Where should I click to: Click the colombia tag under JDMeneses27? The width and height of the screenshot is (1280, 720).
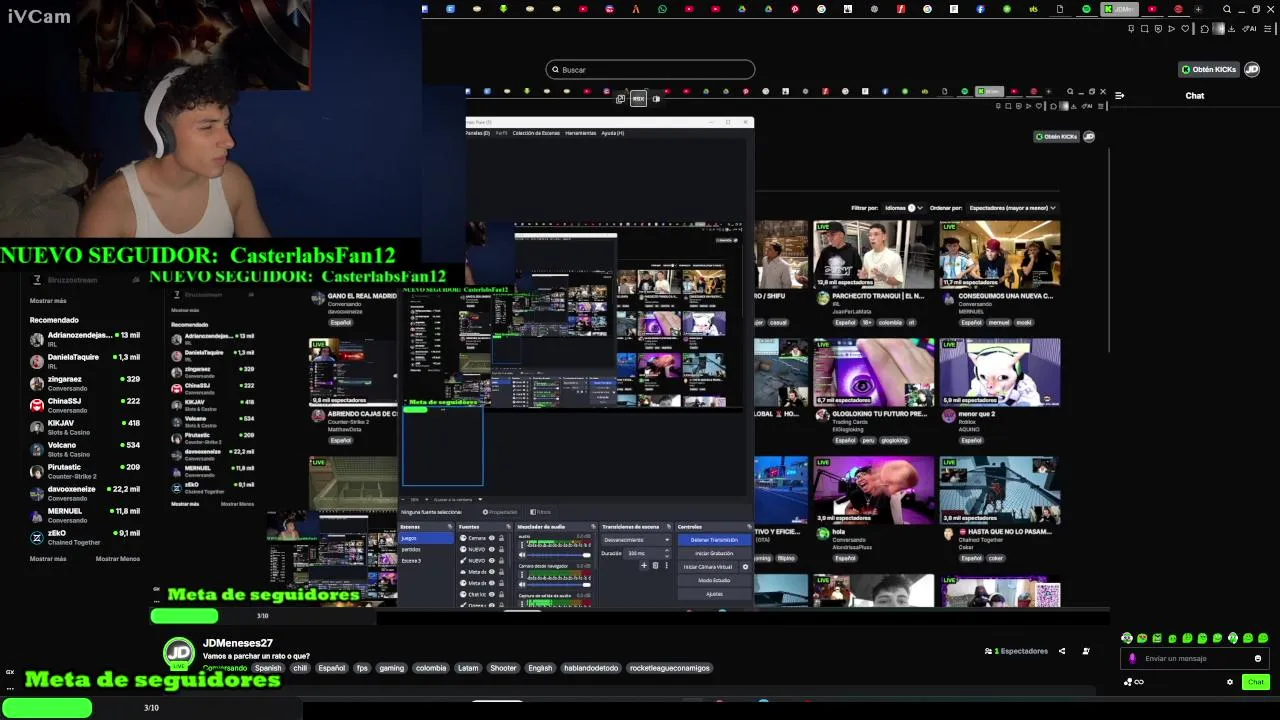(431, 668)
